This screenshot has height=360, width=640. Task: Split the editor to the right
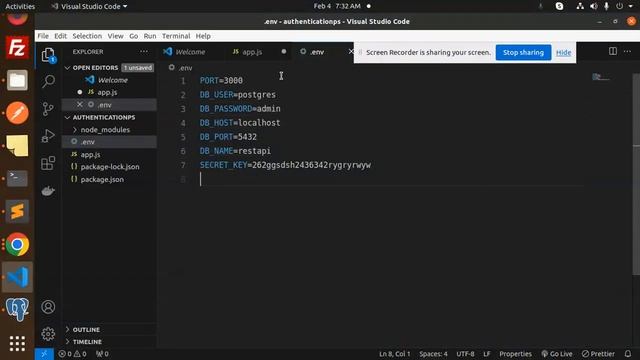point(613,51)
